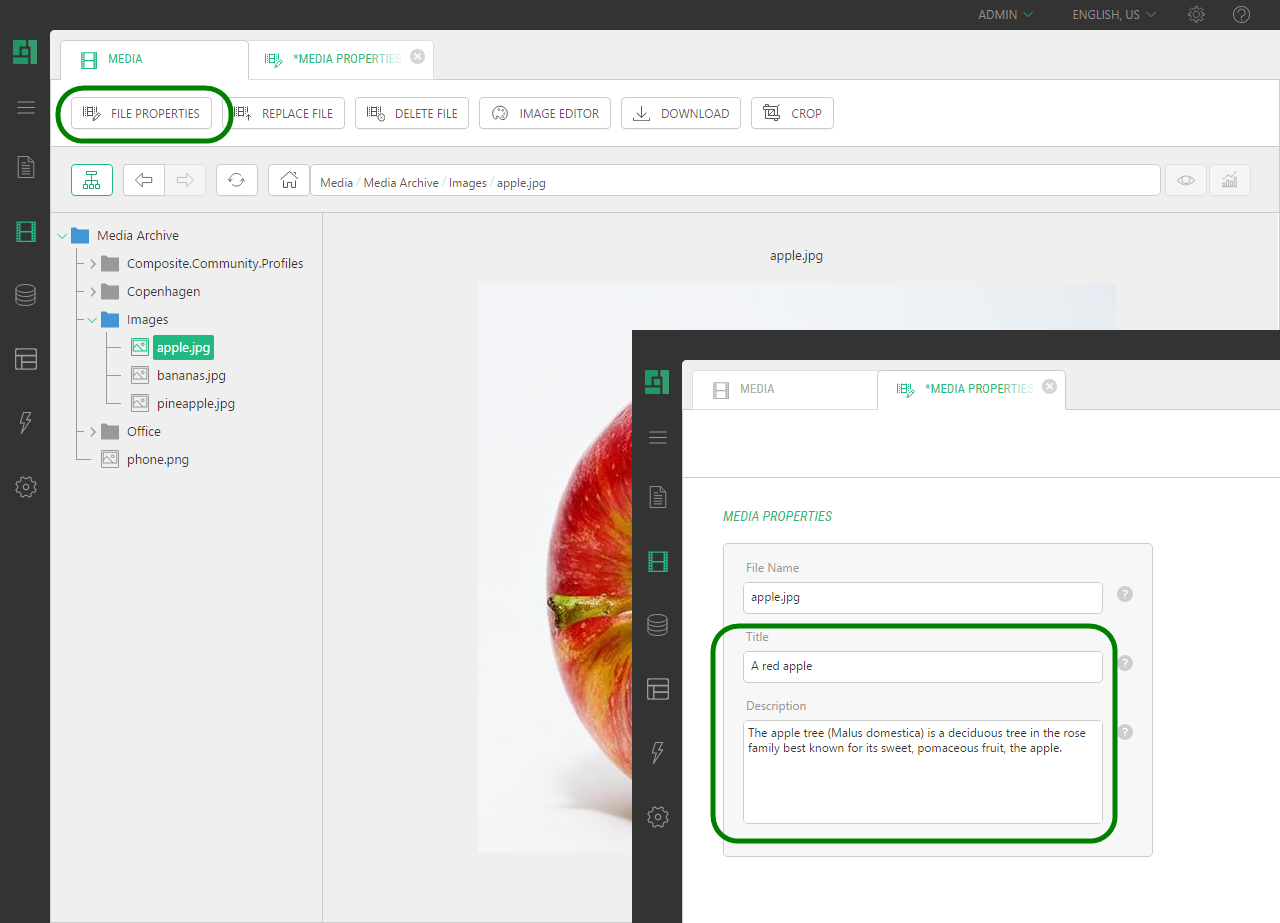Close the Media Properties tab
Image resolution: width=1280 pixels, height=923 pixels.
417,57
